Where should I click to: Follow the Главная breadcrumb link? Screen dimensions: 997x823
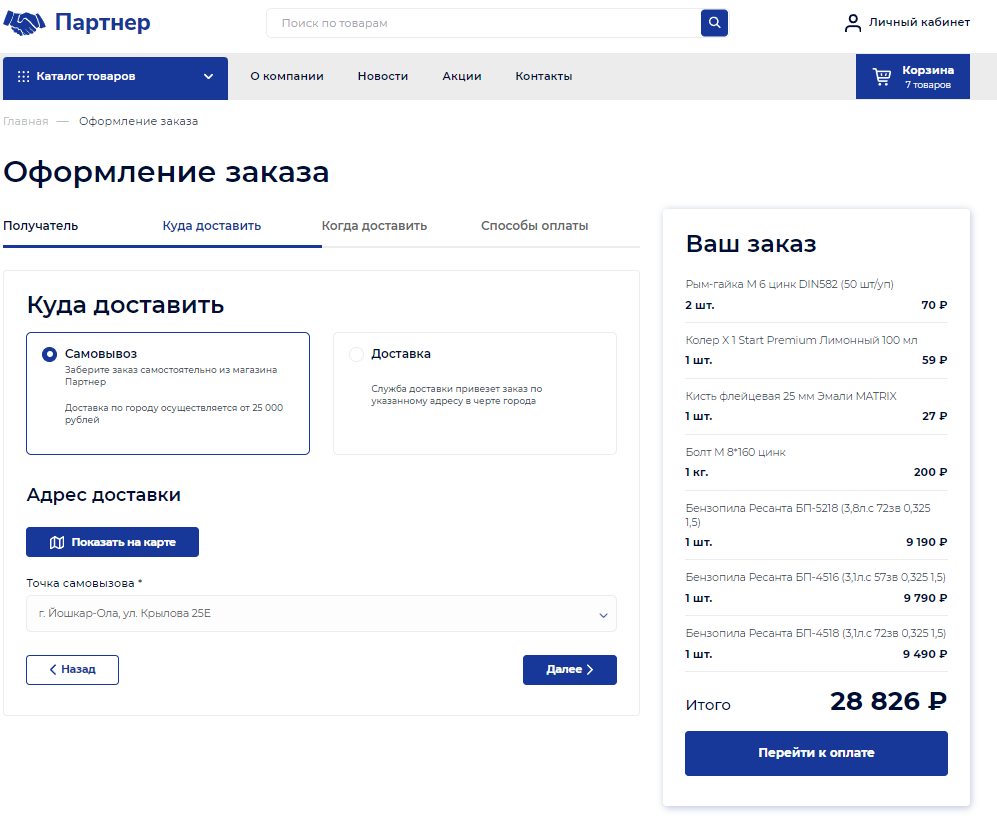pyautogui.click(x=26, y=122)
